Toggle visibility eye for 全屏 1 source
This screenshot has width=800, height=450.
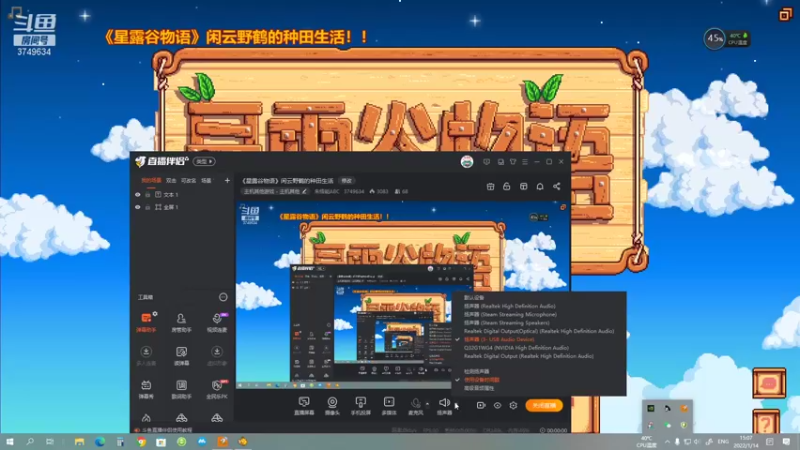point(138,207)
